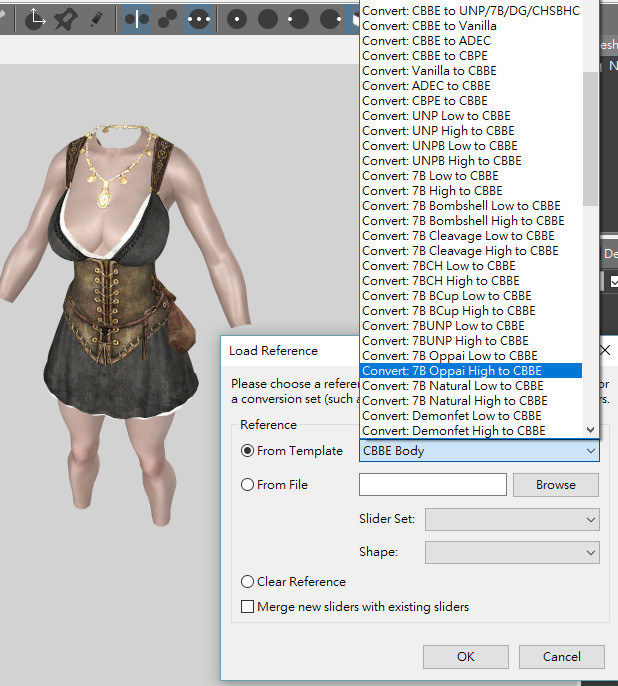The height and width of the screenshot is (686, 618).
Task: Open the CBBE Body template dropdown
Action: tap(479, 451)
